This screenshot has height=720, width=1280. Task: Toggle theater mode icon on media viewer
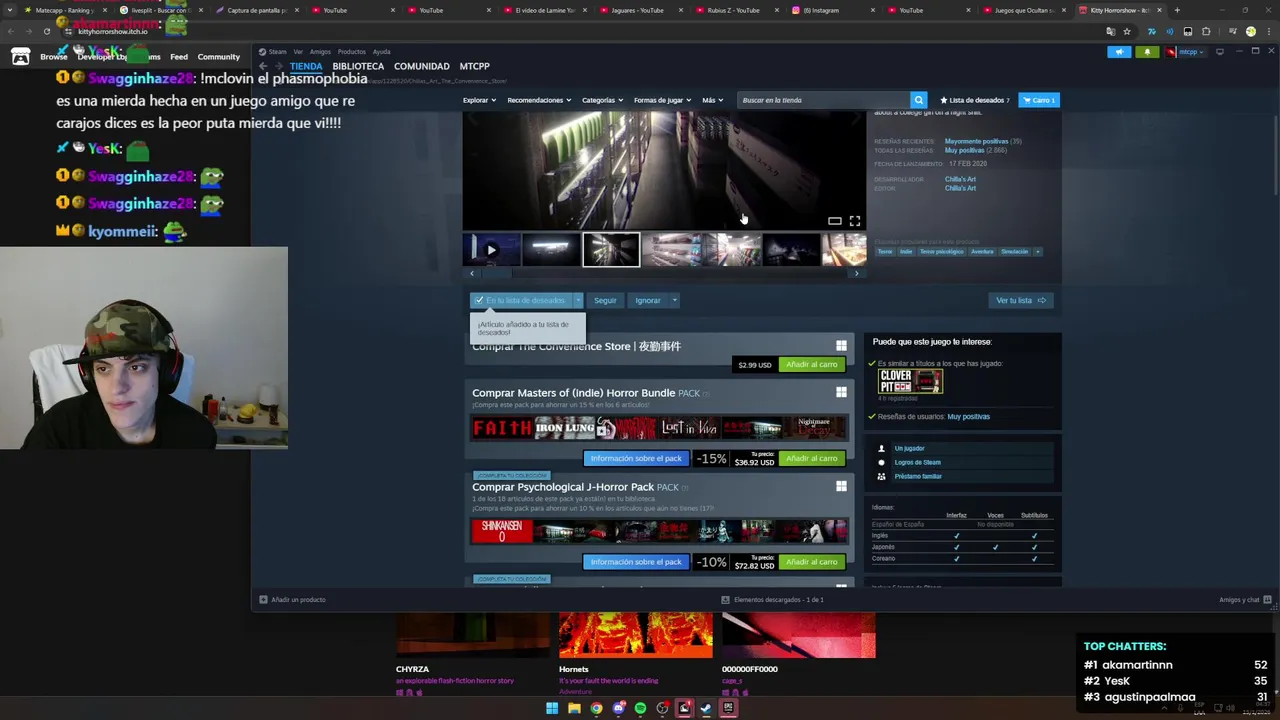click(834, 221)
